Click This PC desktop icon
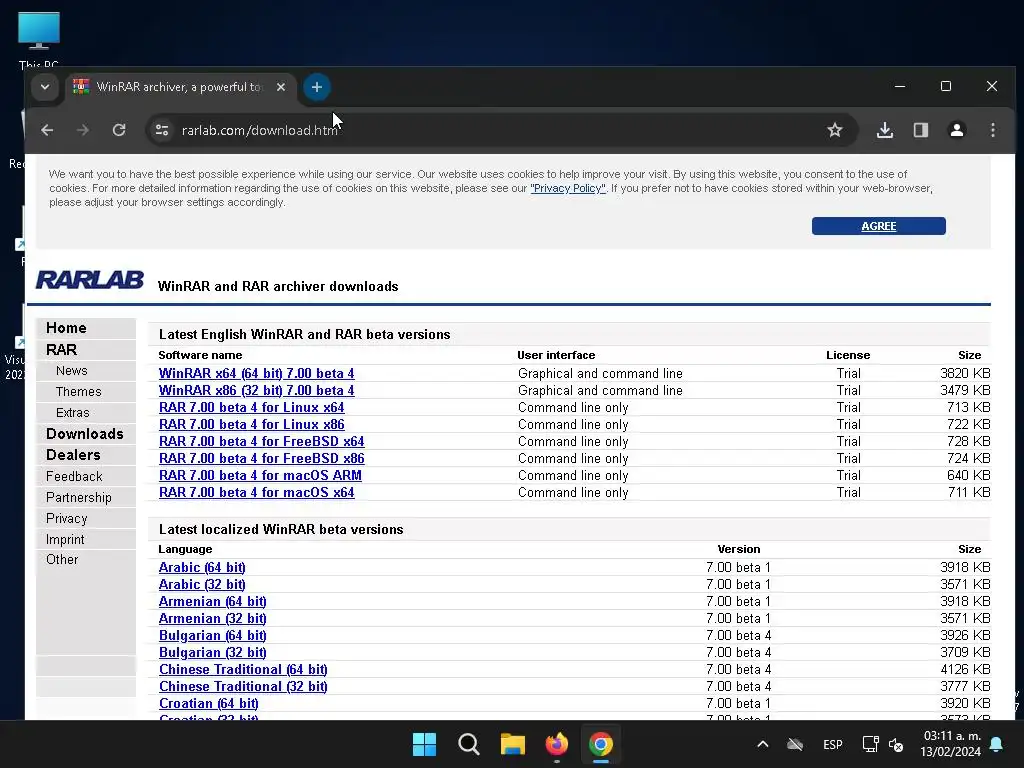1024x768 pixels. coord(39,39)
